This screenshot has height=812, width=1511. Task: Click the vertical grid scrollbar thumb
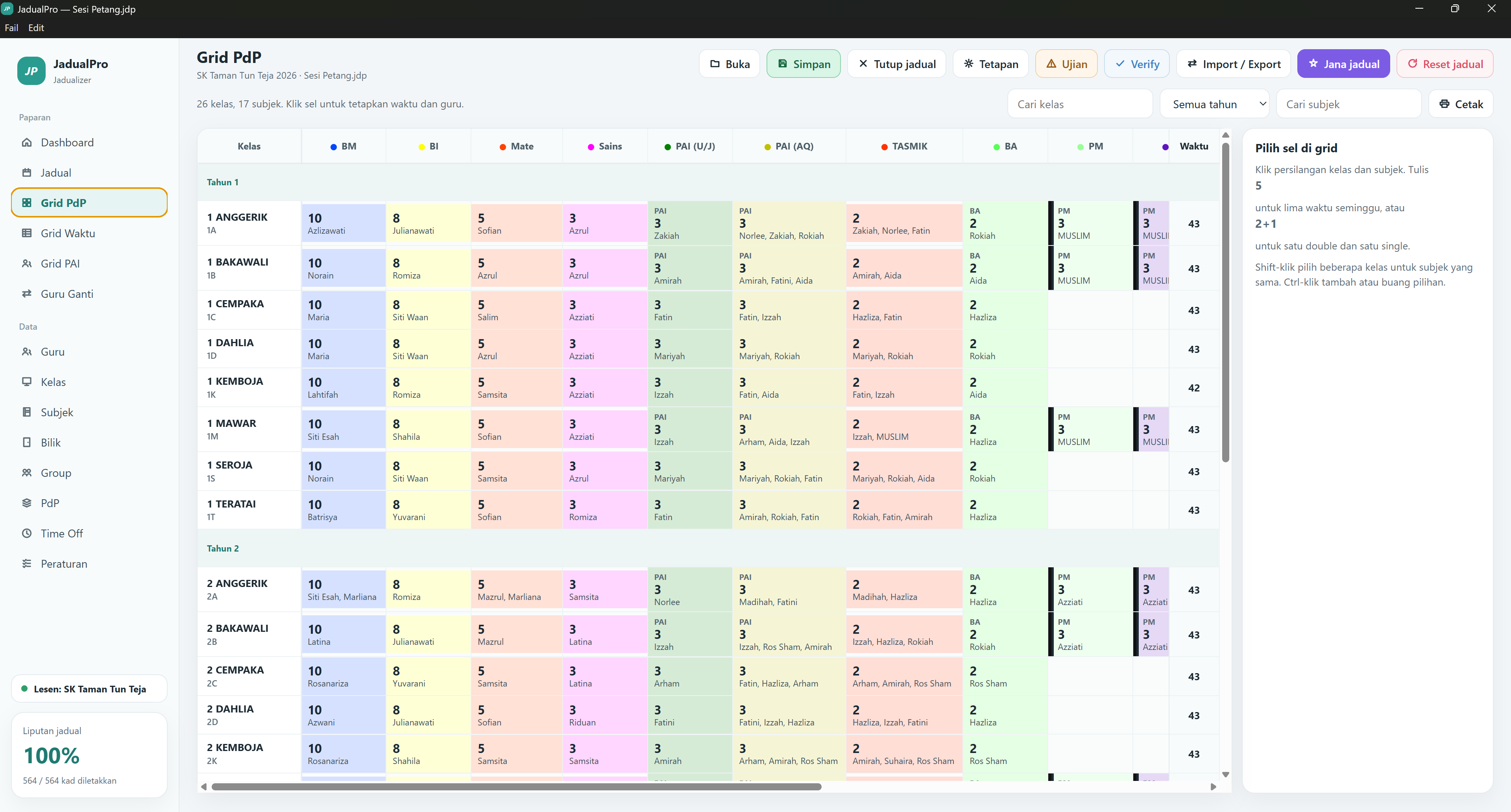(1225, 303)
